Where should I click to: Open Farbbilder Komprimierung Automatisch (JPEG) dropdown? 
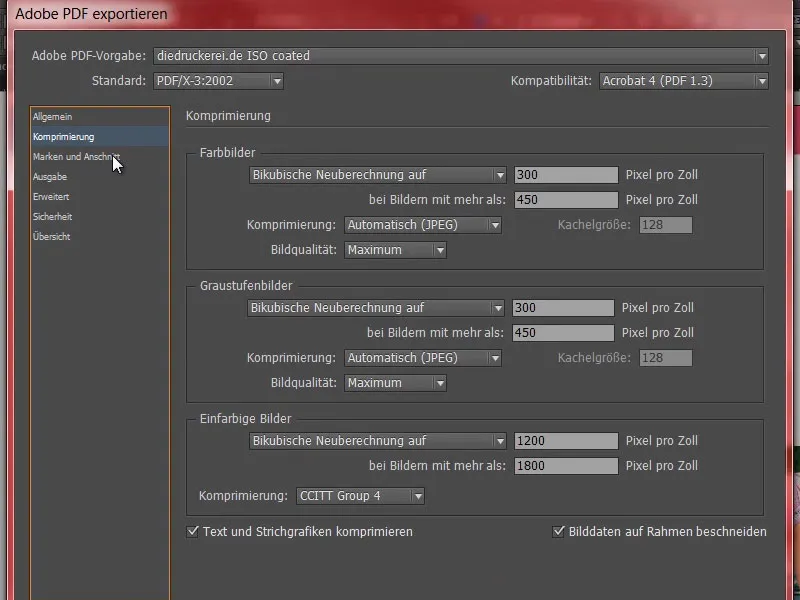tap(422, 224)
